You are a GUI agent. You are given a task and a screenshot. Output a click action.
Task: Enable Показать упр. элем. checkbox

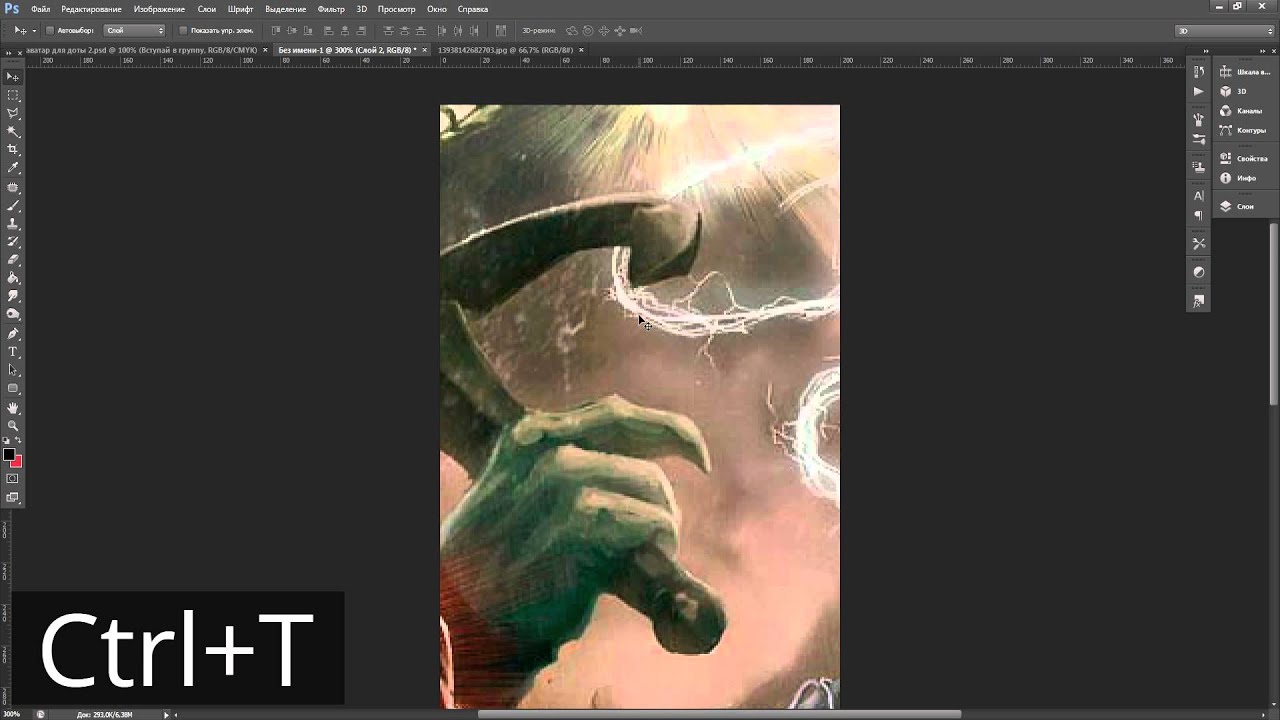coord(183,30)
